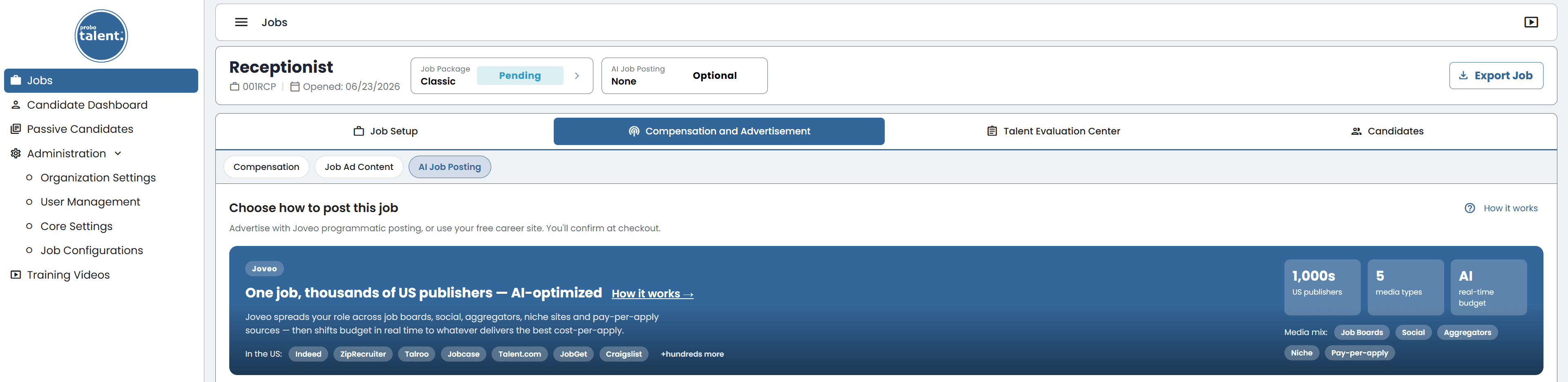
Task: Open the Job Ad Content sub-tab
Action: point(358,167)
